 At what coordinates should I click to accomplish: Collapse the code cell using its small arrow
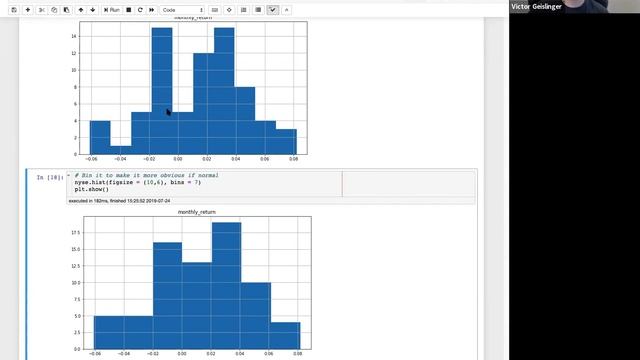[x=69, y=176]
